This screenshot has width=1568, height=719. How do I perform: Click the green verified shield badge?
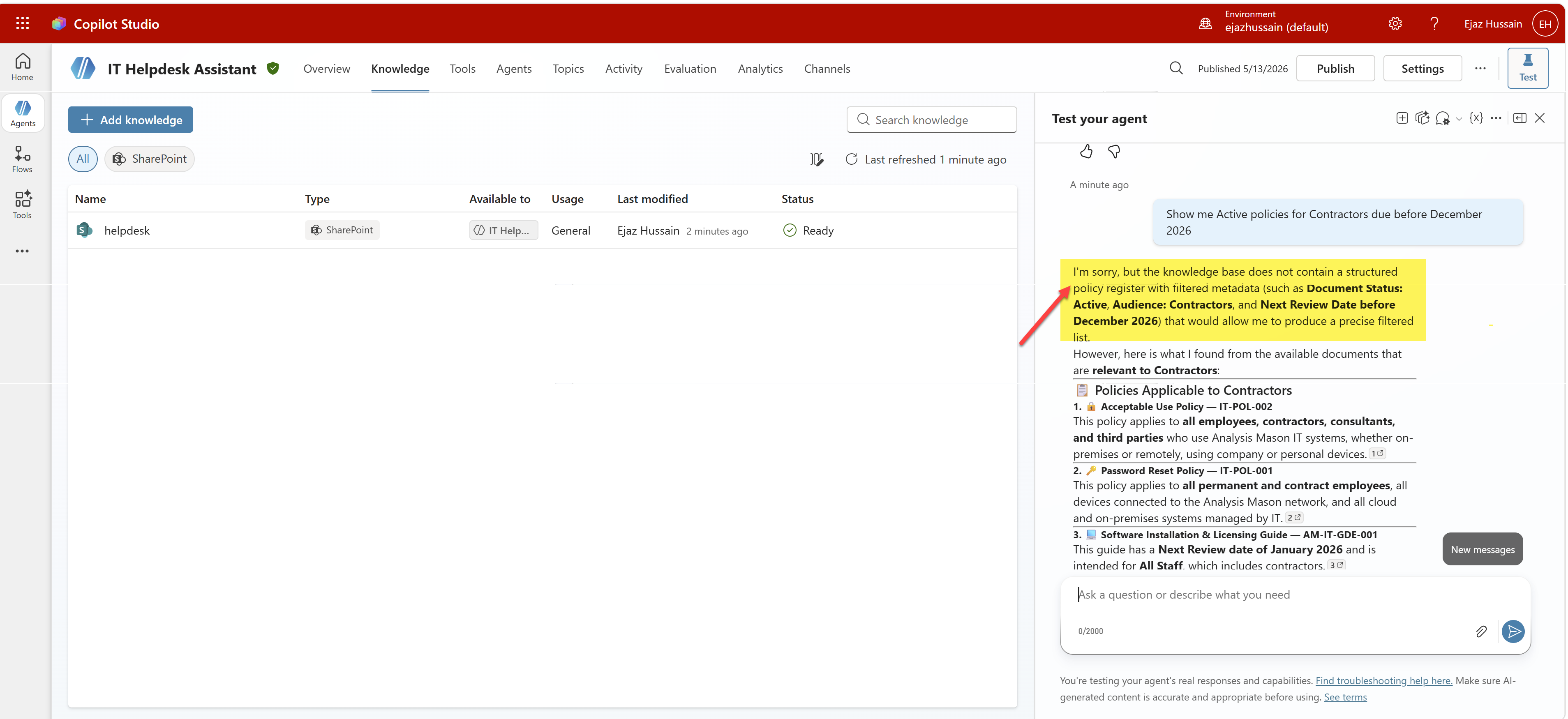273,68
